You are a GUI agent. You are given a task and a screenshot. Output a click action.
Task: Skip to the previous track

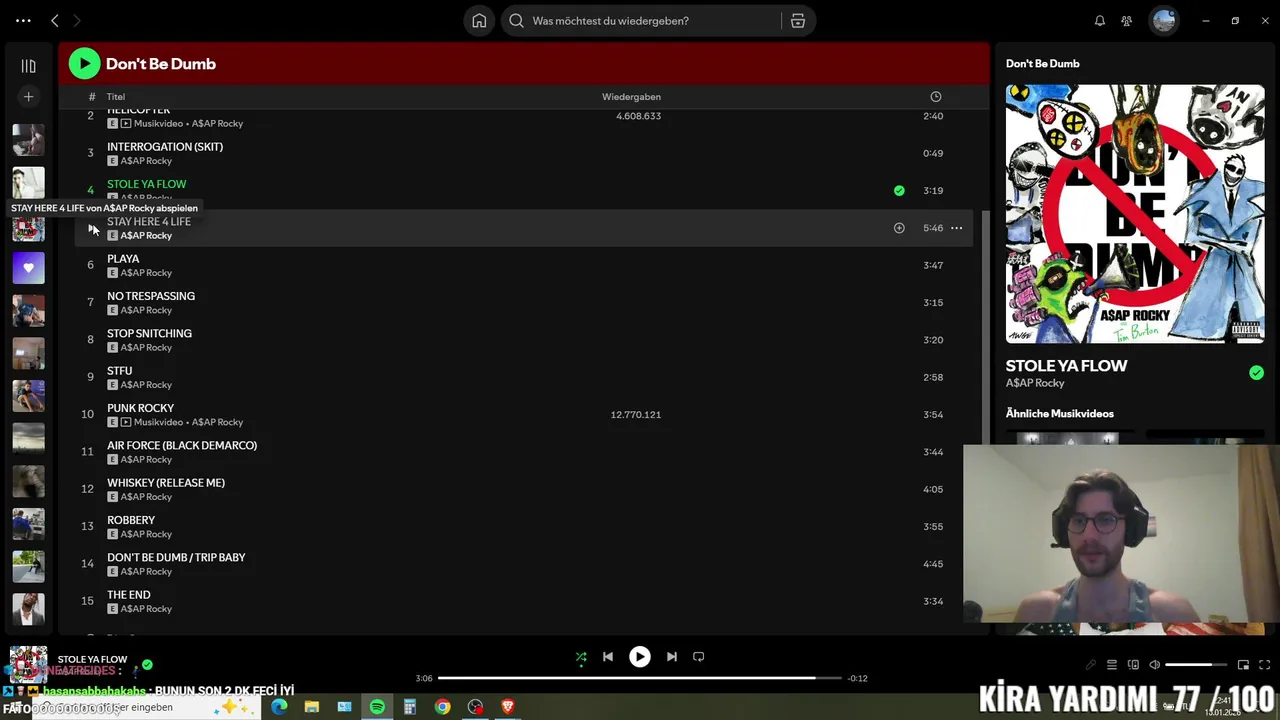tap(607, 657)
